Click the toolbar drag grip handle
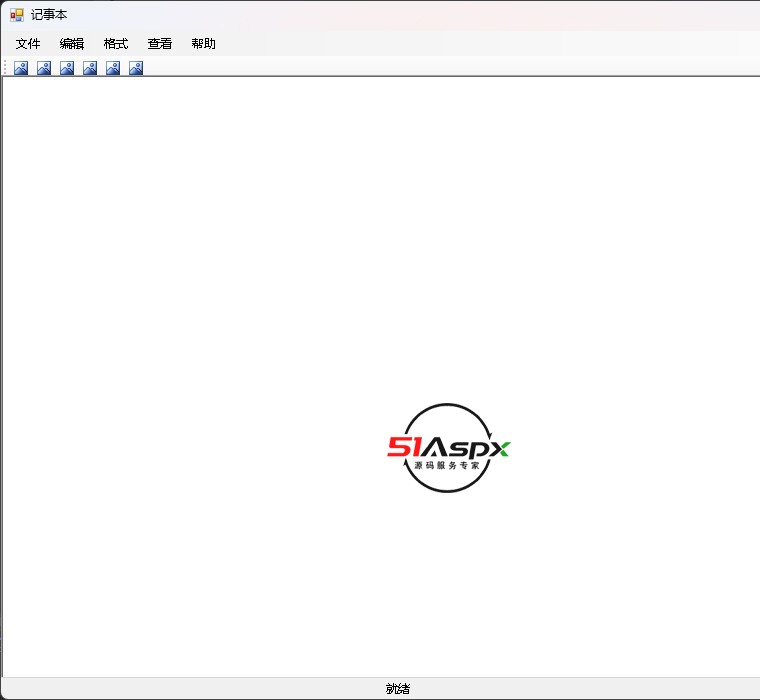The image size is (760, 700). pyautogui.click(x=5, y=67)
